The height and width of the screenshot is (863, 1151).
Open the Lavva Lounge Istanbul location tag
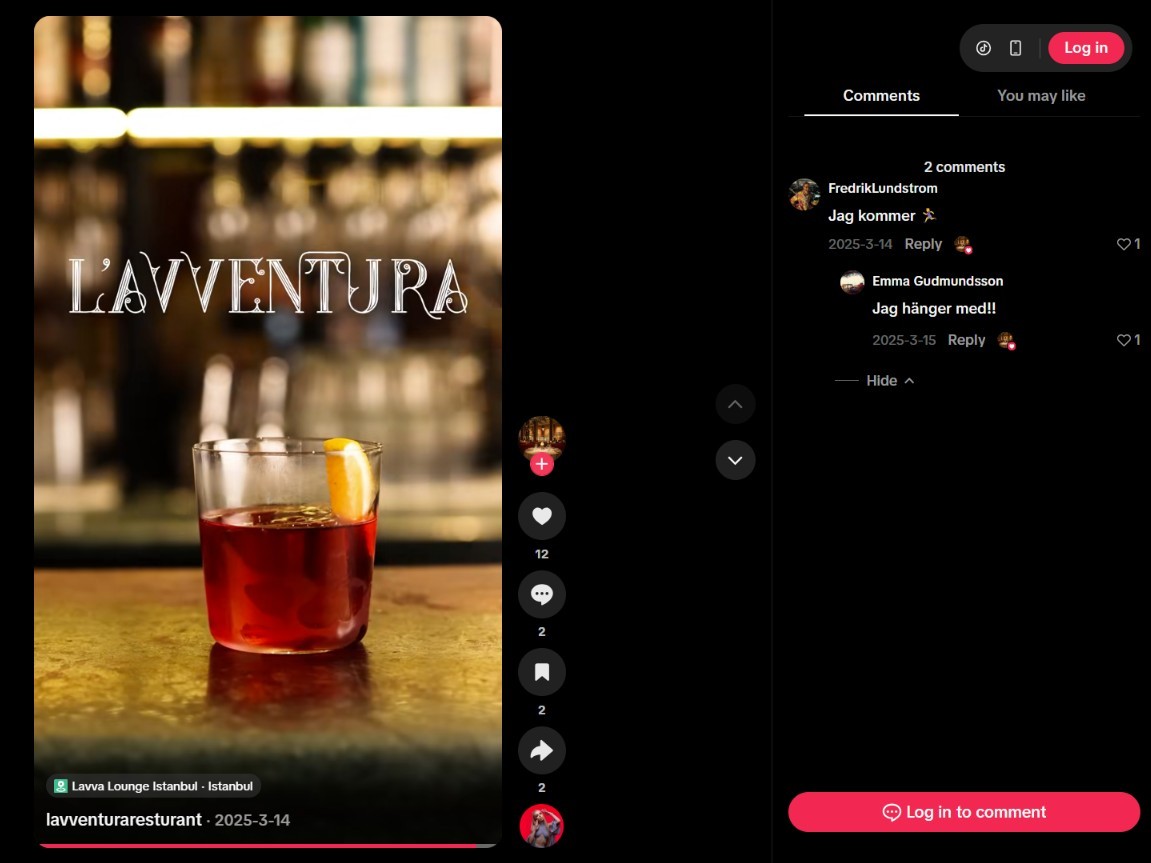click(x=153, y=786)
